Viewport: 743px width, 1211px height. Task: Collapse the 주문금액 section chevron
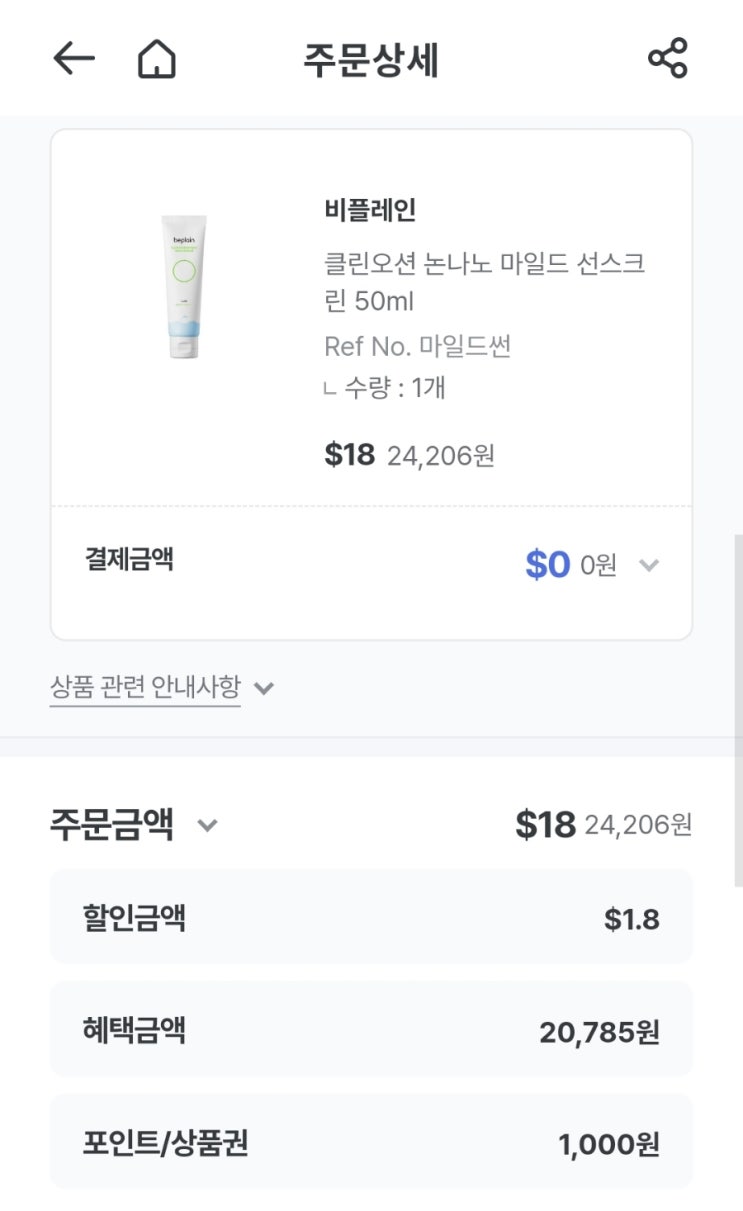[x=207, y=826]
